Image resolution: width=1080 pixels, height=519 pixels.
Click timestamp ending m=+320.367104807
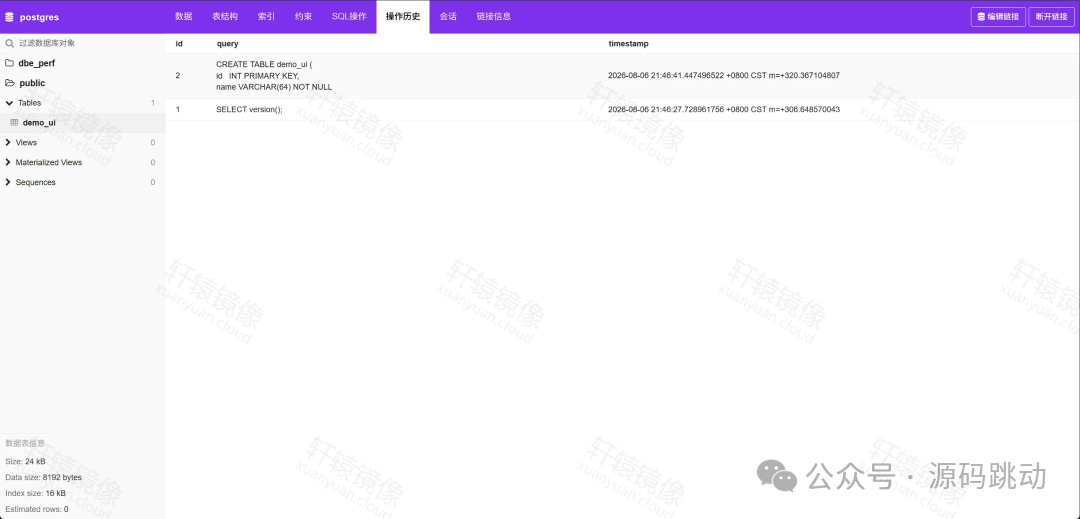(724, 76)
